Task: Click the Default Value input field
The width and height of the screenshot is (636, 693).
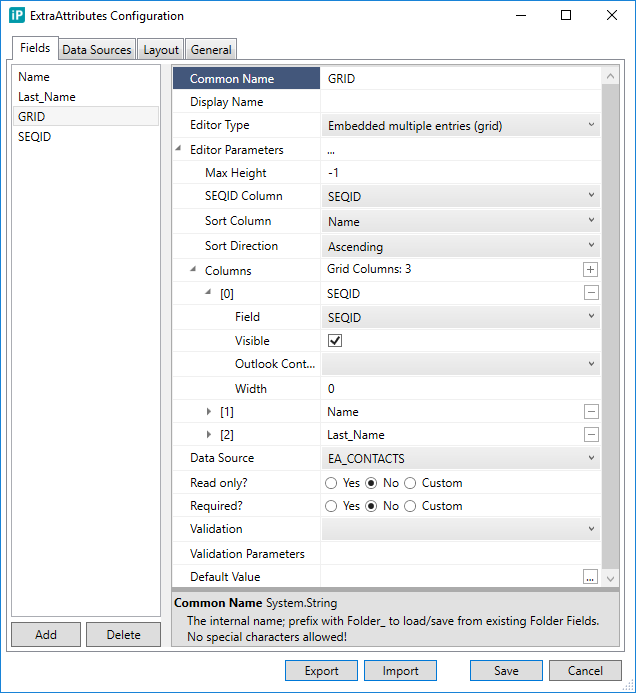Action: (452, 577)
